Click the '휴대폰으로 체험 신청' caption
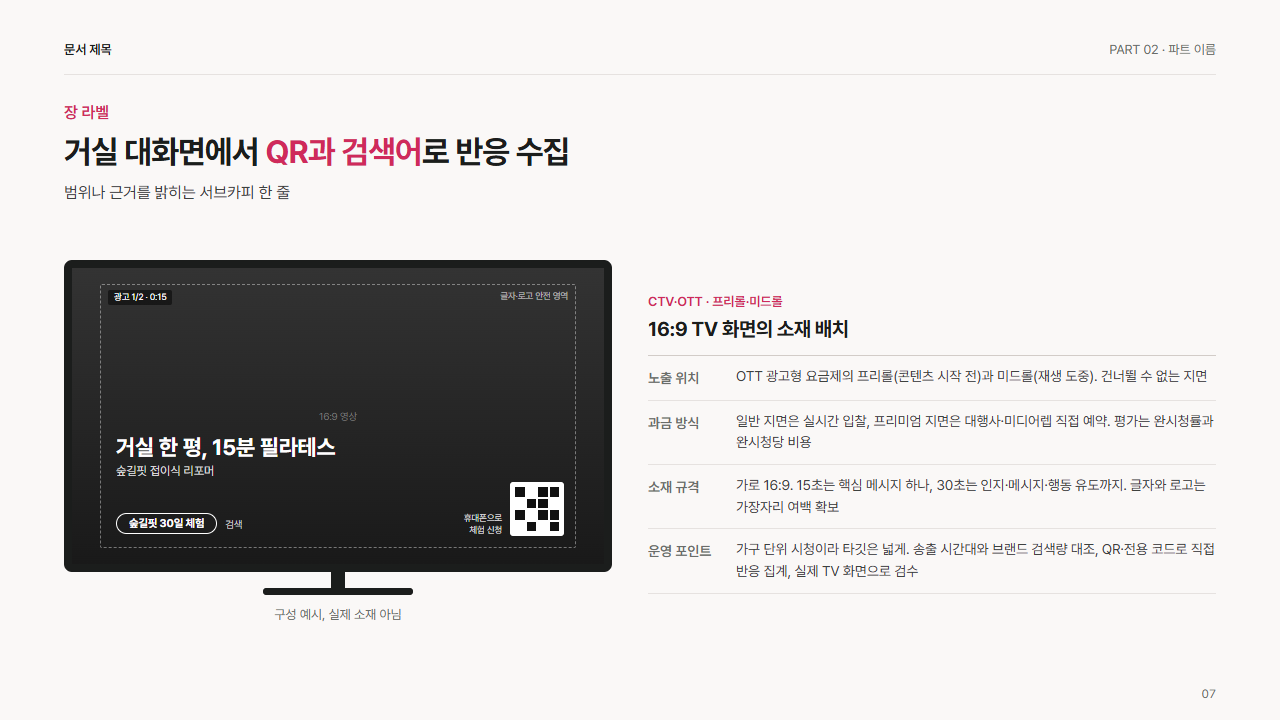Screen dimensions: 1280x720 (483, 523)
